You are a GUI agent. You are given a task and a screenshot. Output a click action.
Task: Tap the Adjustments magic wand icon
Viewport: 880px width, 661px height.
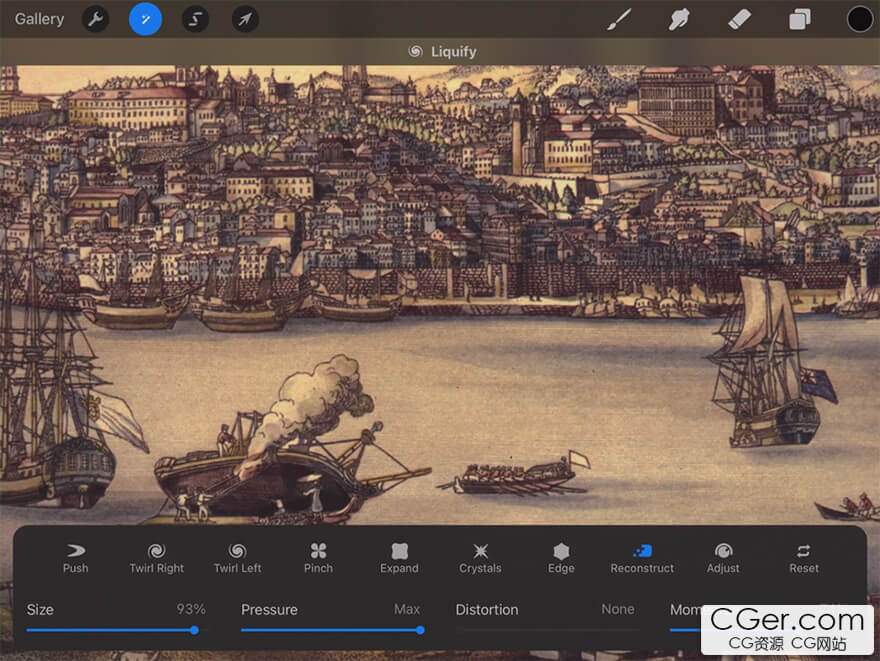click(x=145, y=19)
